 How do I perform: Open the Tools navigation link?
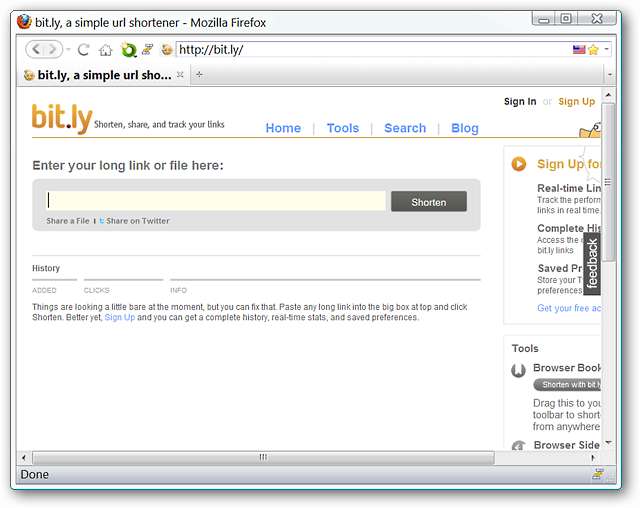pyautogui.click(x=343, y=128)
